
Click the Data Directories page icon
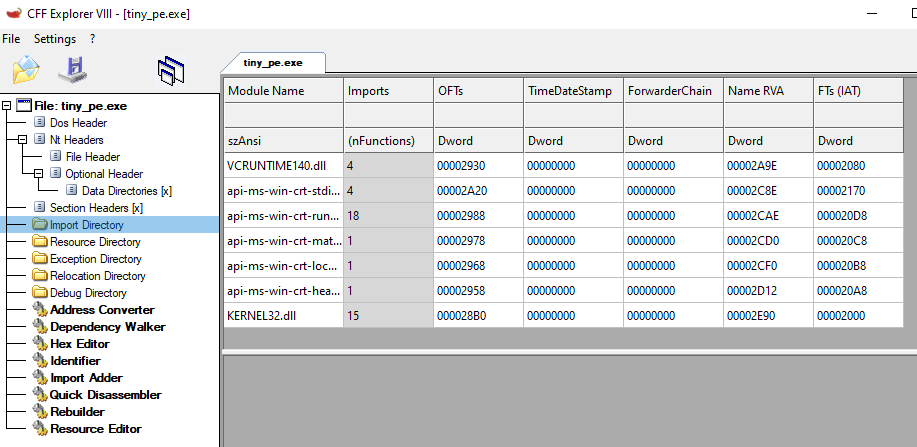click(71, 190)
